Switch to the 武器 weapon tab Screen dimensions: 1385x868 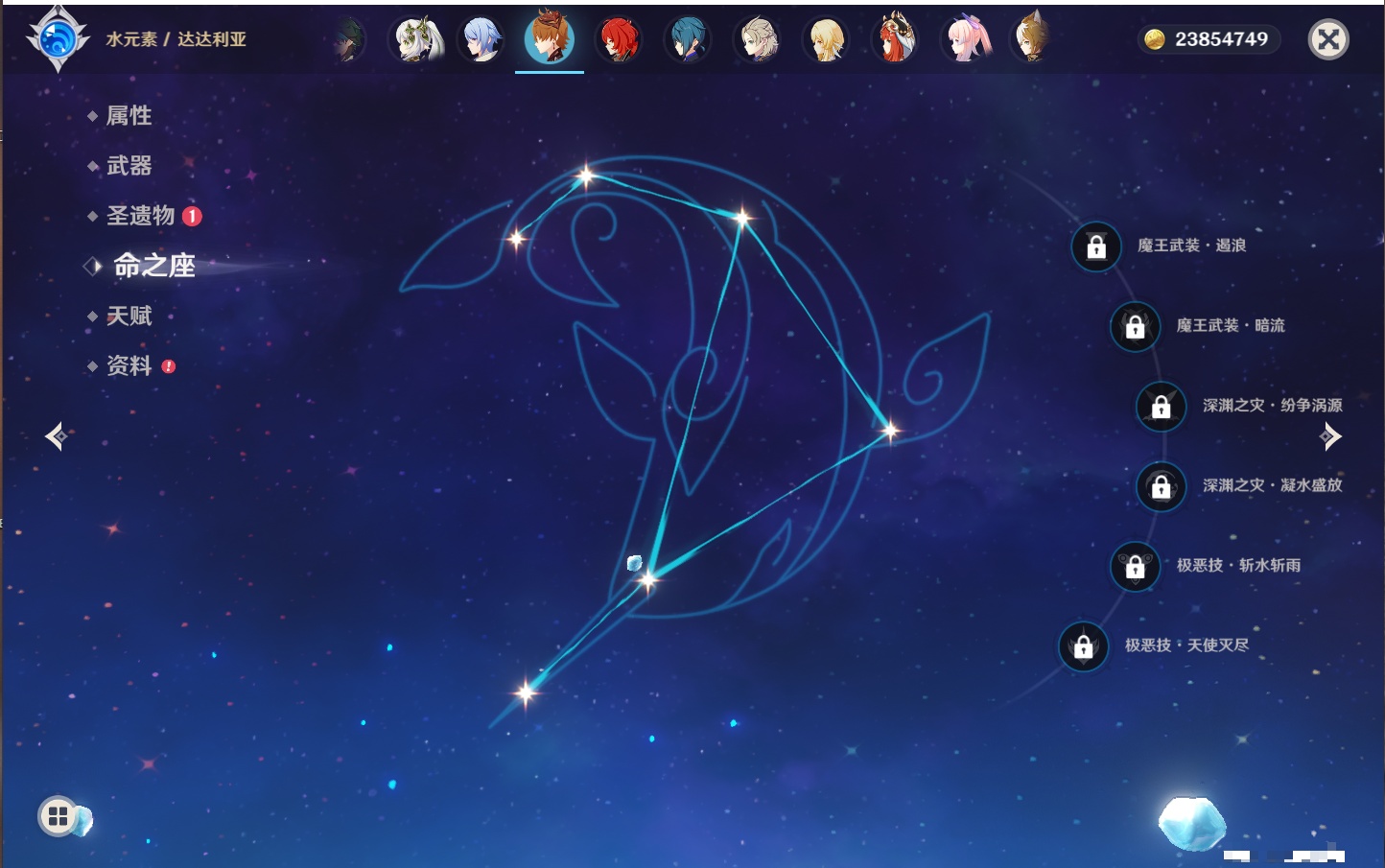(x=129, y=166)
